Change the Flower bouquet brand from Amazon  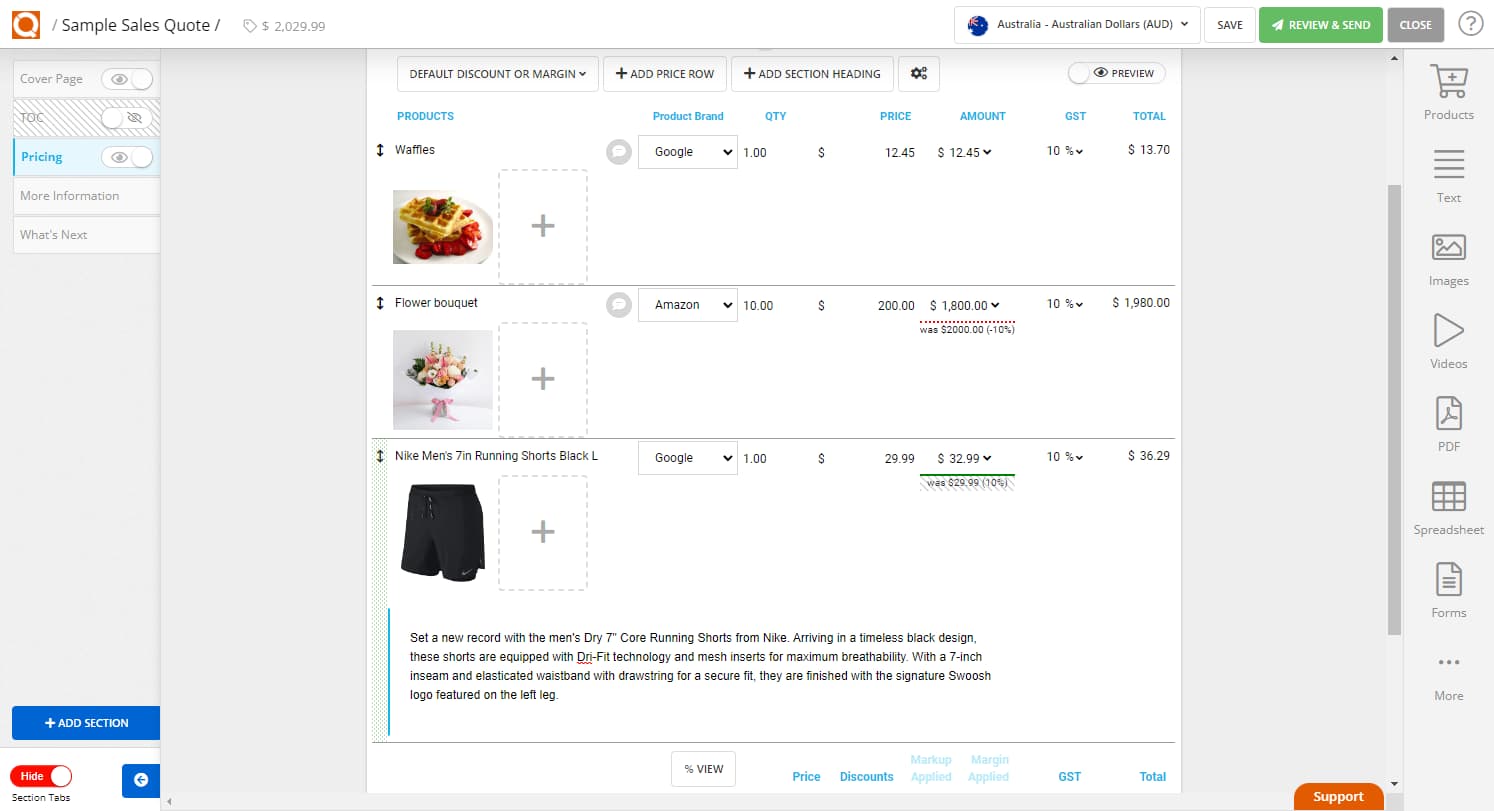(x=687, y=304)
